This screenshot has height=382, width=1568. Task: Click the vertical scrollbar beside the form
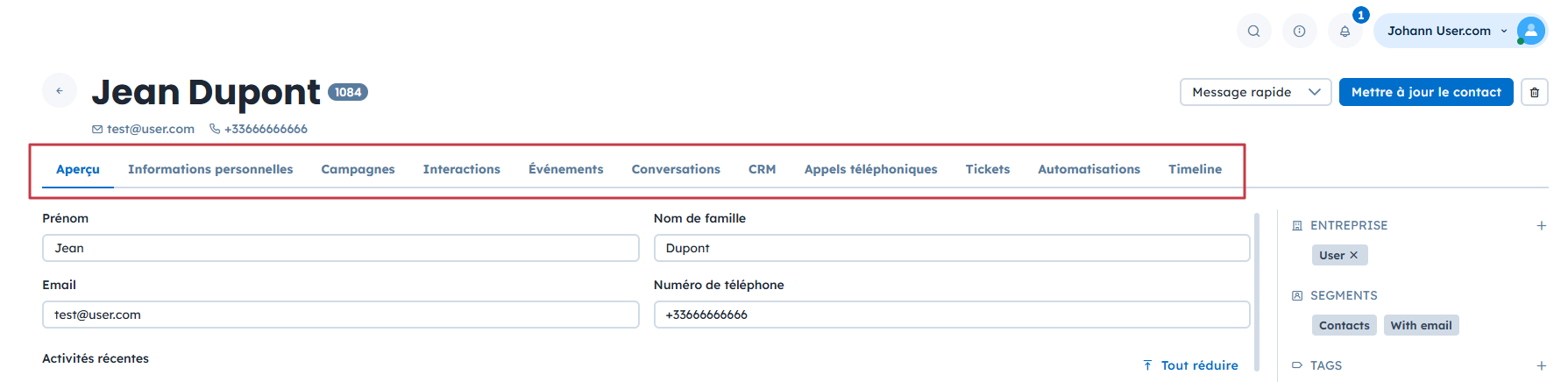click(x=1257, y=291)
